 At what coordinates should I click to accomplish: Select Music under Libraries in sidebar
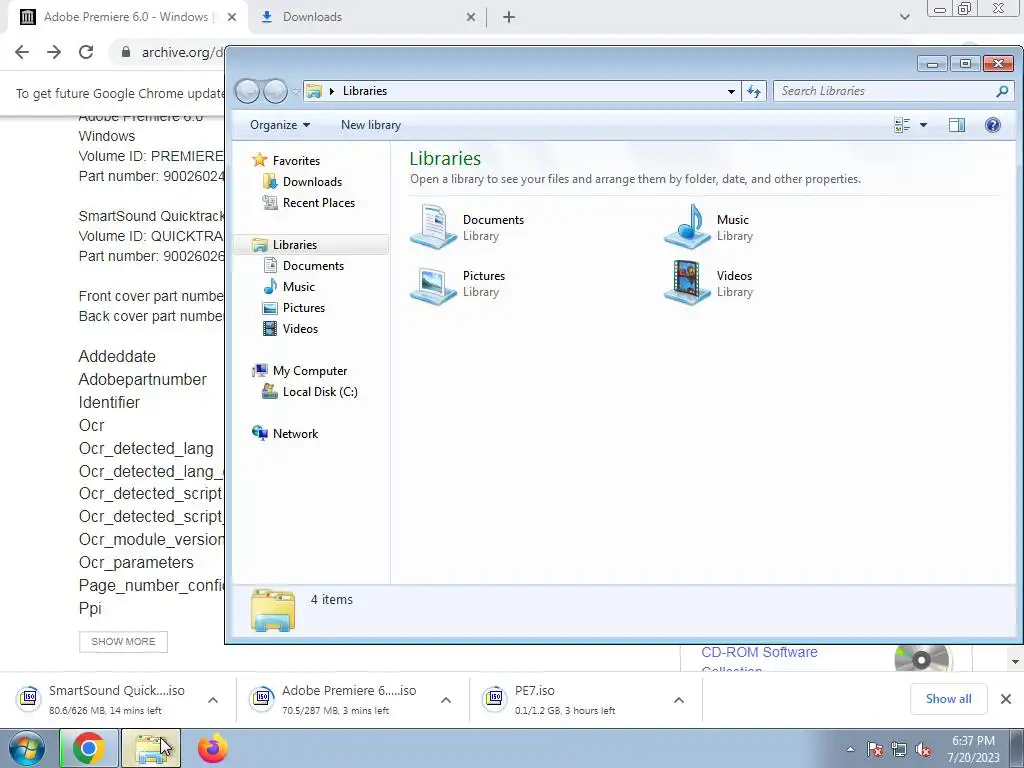298,287
